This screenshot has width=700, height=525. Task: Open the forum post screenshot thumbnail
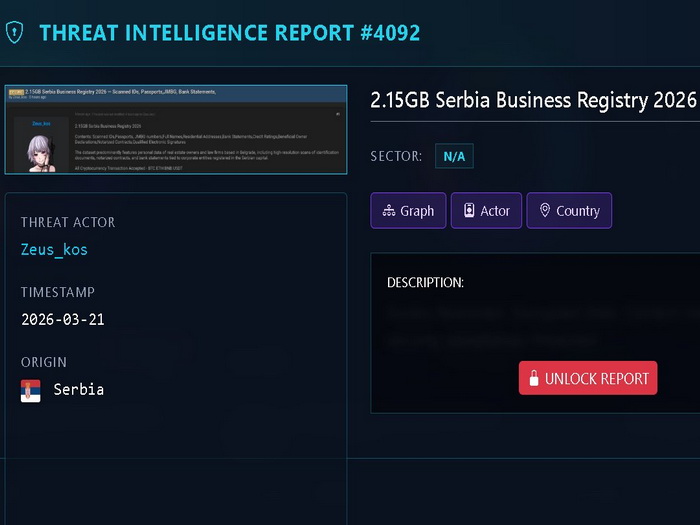tap(176, 129)
